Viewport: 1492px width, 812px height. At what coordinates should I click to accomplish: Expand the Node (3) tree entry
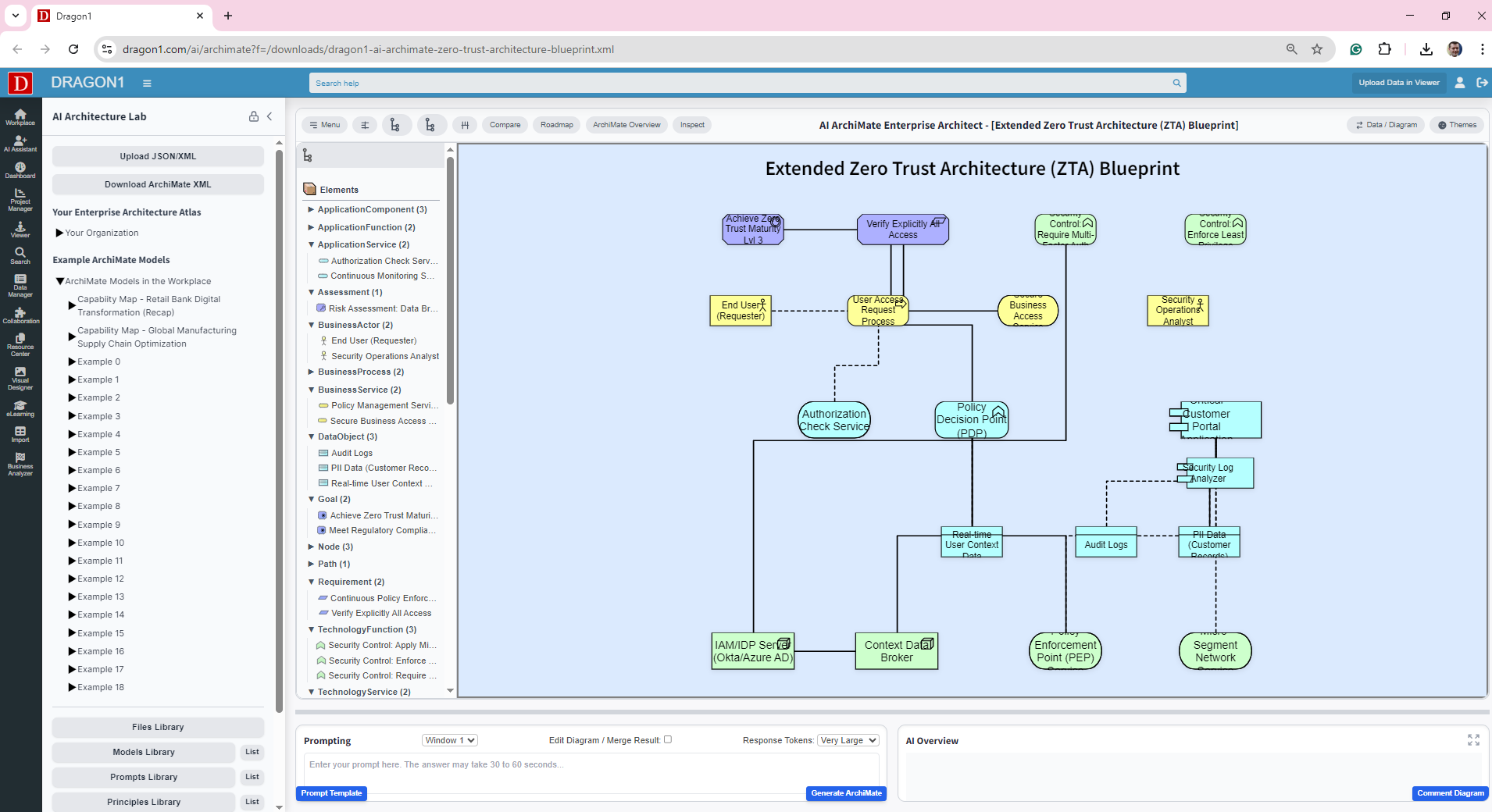tap(311, 547)
